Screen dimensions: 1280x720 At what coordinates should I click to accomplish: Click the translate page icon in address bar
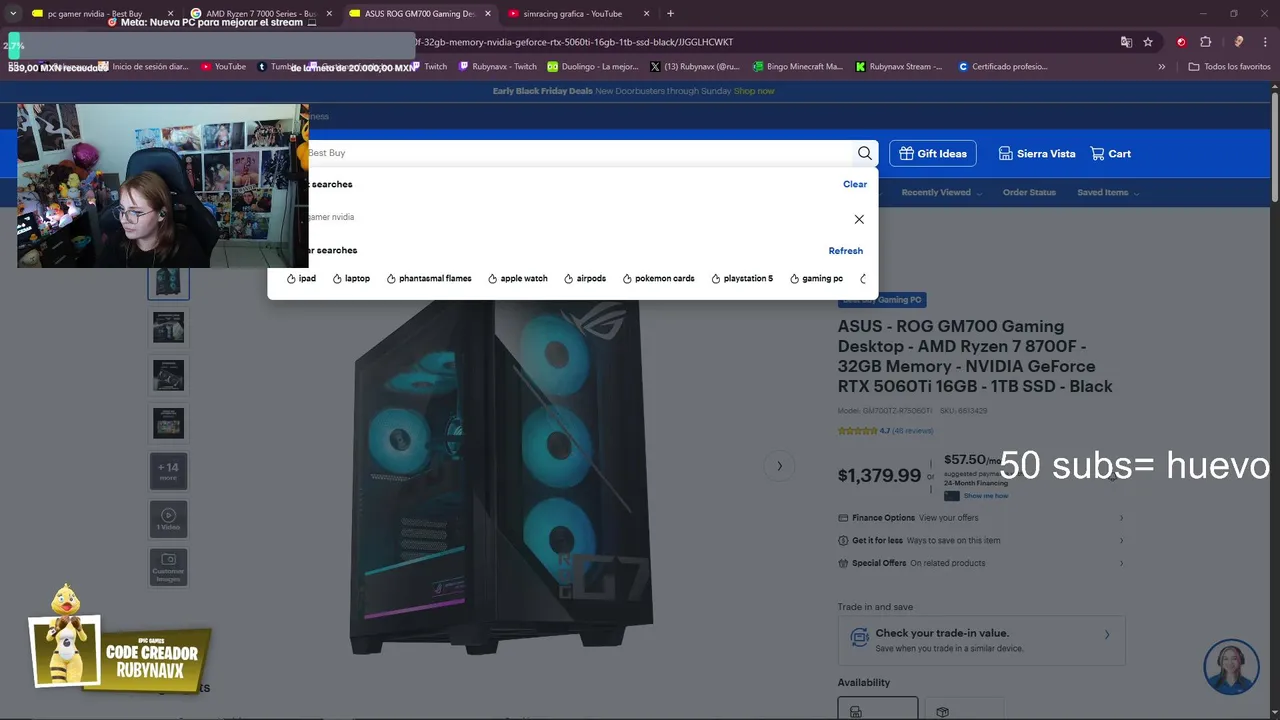(x=1126, y=42)
